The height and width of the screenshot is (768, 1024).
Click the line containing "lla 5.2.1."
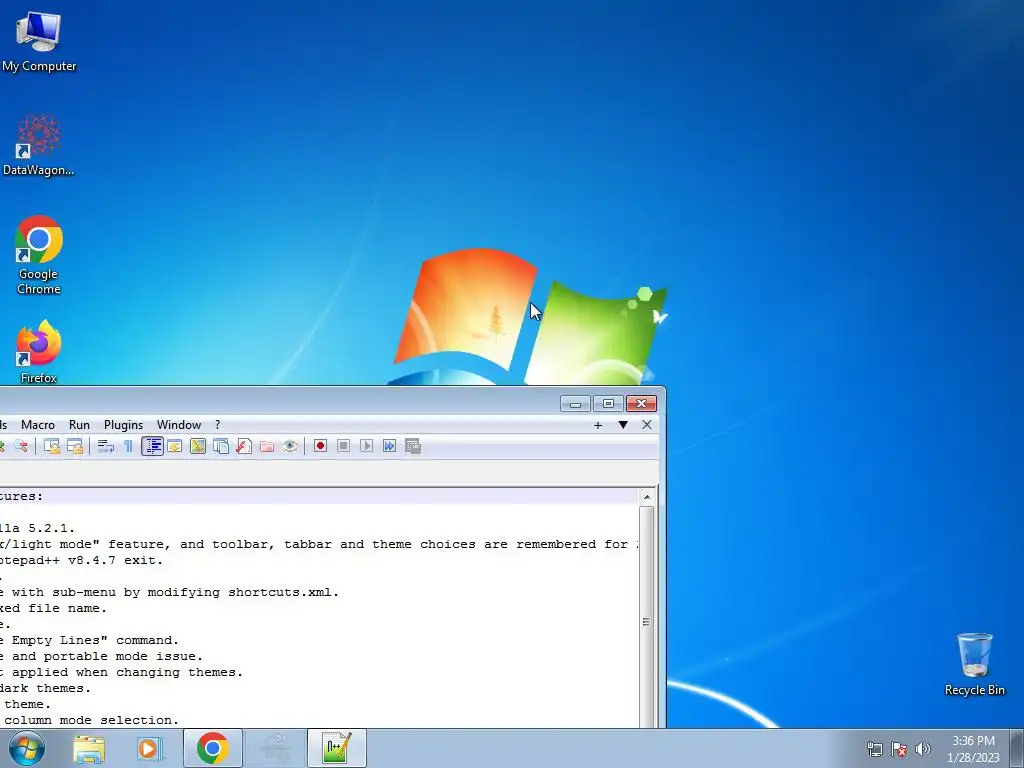coord(37,528)
